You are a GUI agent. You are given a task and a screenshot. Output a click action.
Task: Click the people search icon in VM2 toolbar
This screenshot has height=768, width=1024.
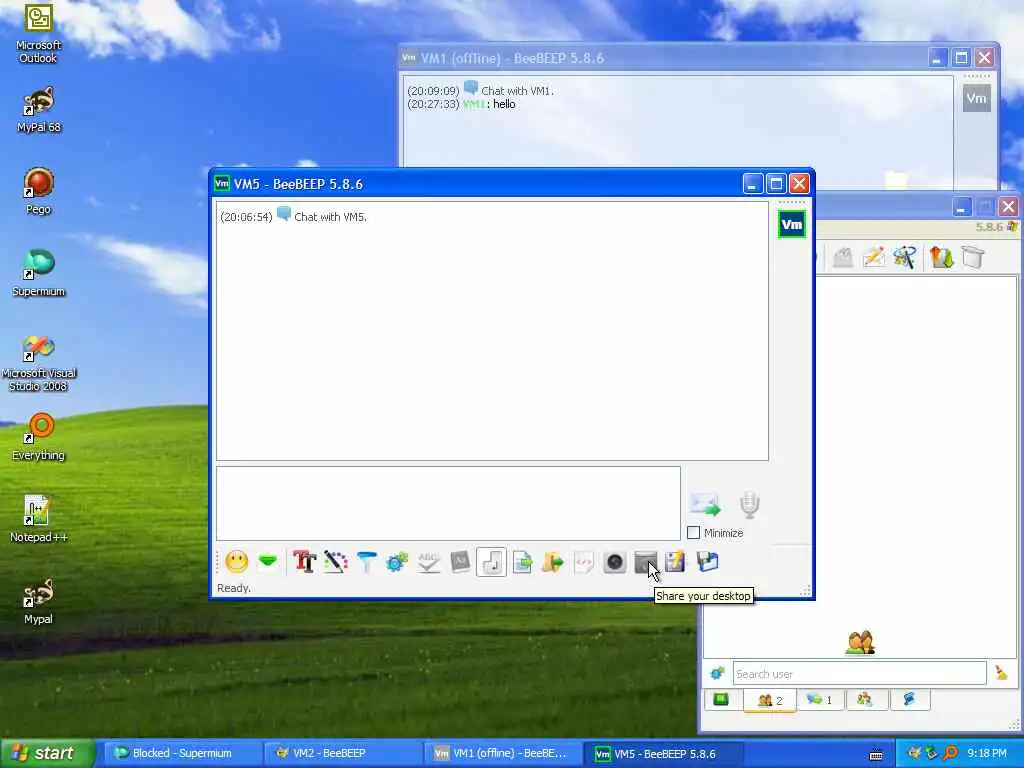[905, 257]
